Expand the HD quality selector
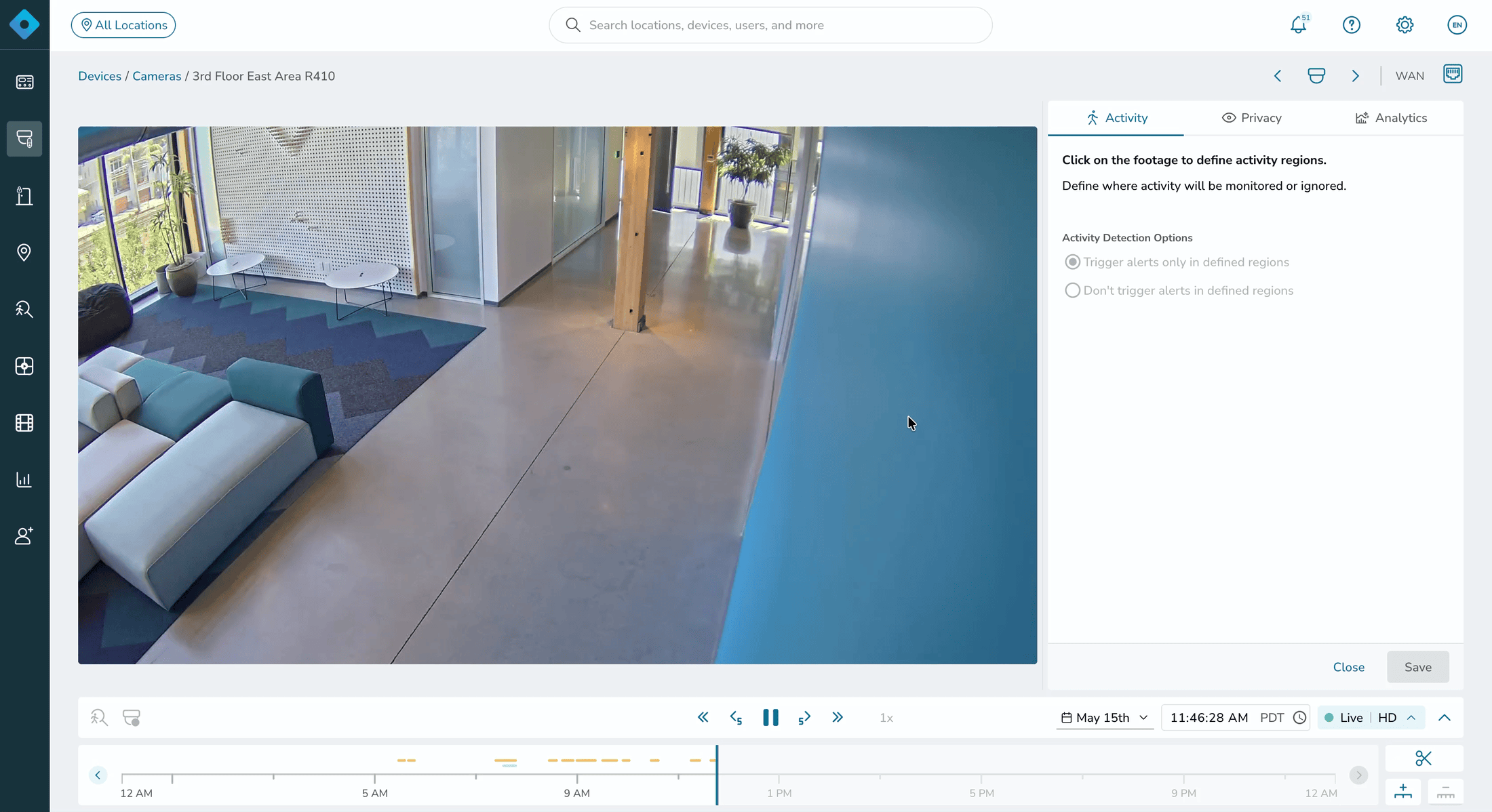 coord(1396,718)
